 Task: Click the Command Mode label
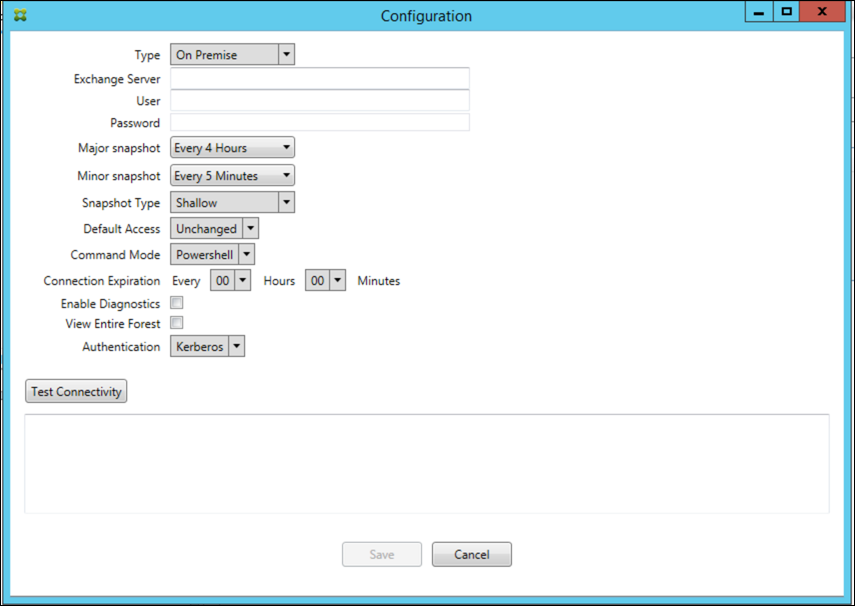point(115,255)
